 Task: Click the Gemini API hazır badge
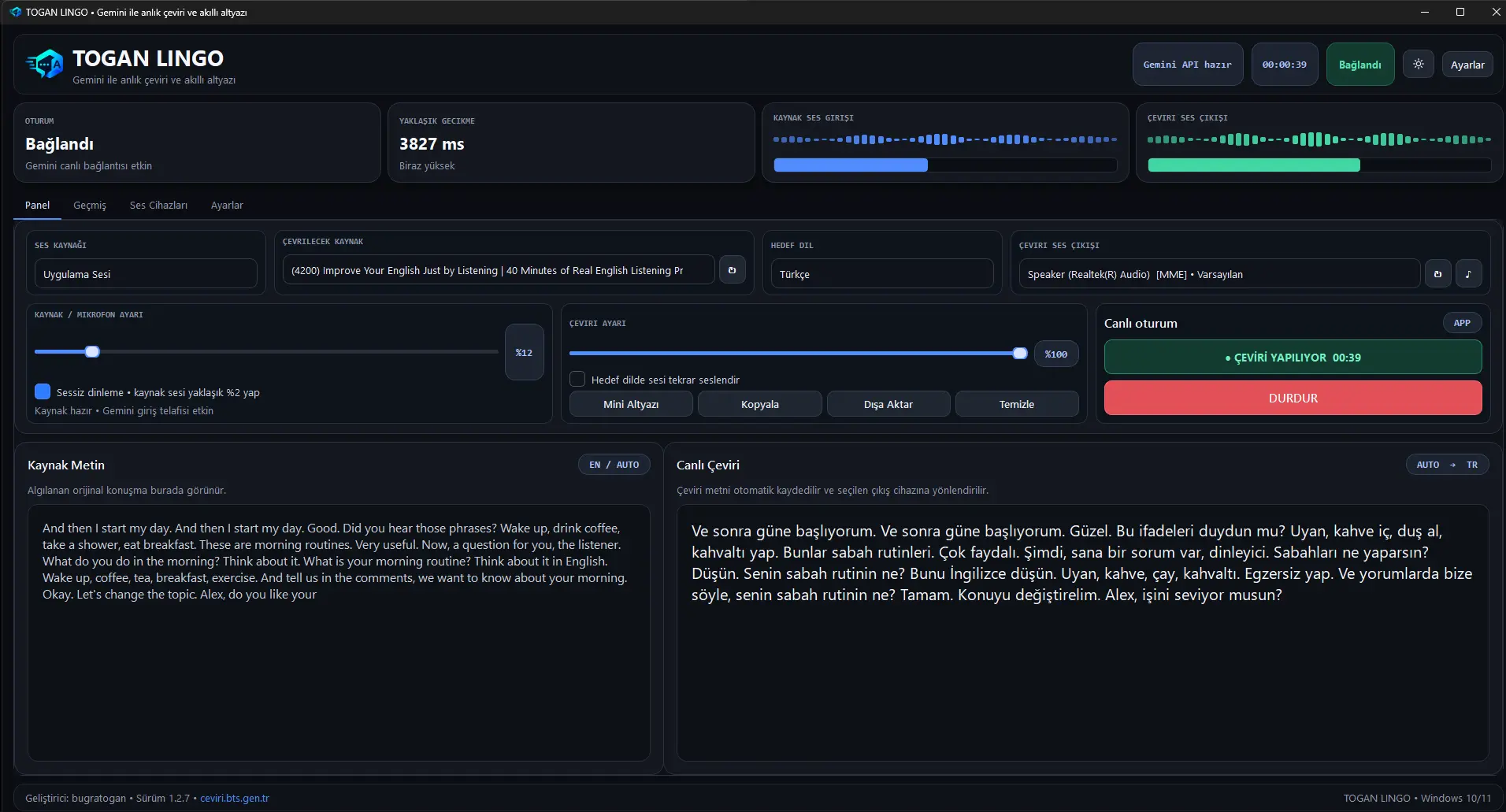tap(1188, 65)
